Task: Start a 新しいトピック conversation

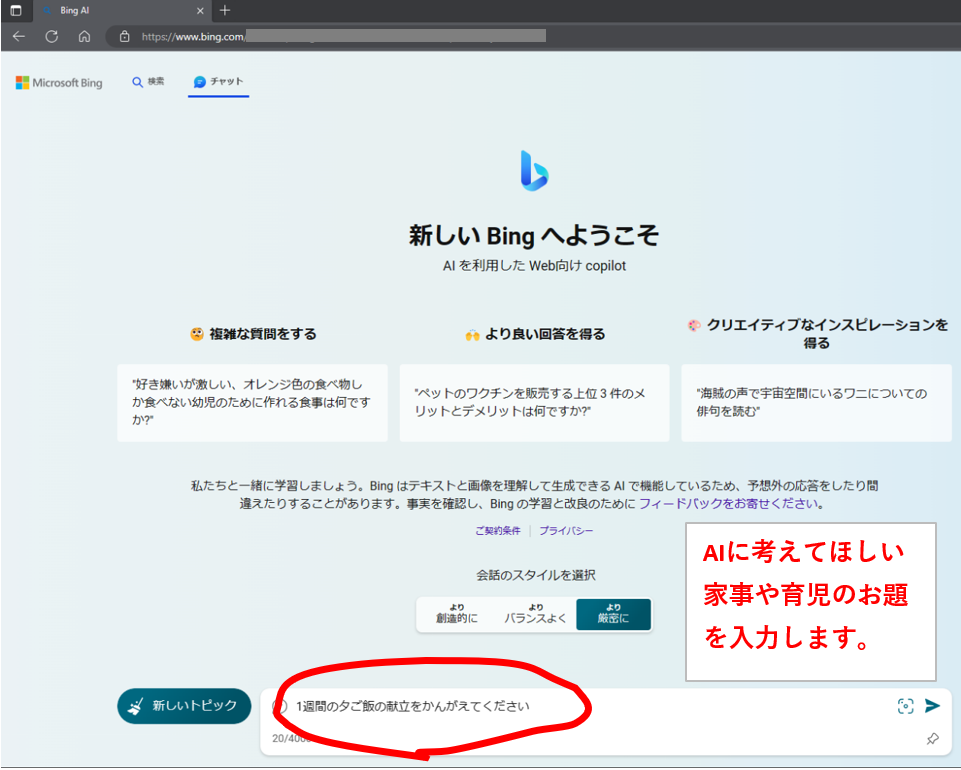Action: click(x=184, y=706)
